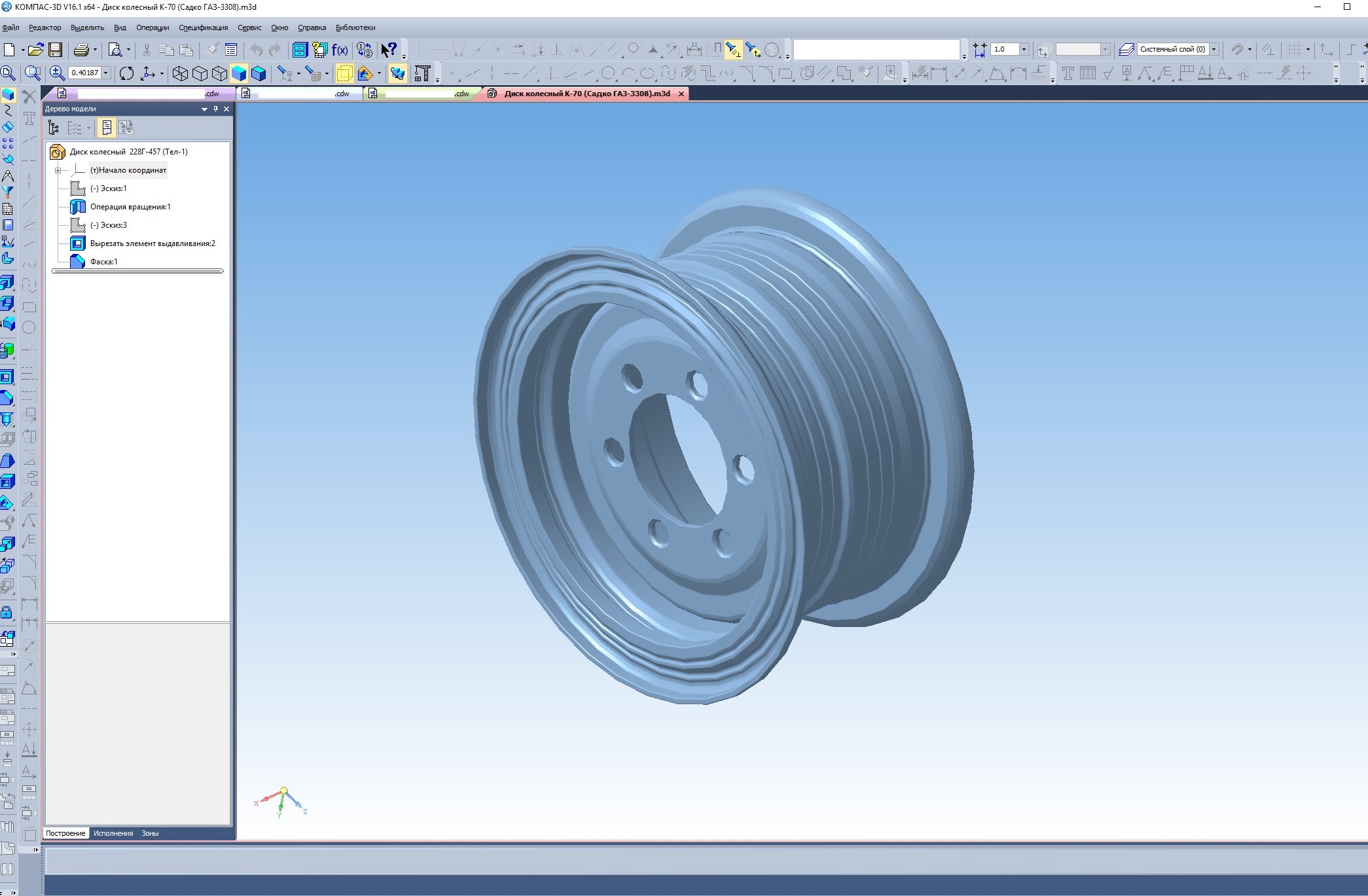Open the zoom scale 0.40187 dropdown
Image resolution: width=1368 pixels, height=896 pixels.
click(x=106, y=73)
